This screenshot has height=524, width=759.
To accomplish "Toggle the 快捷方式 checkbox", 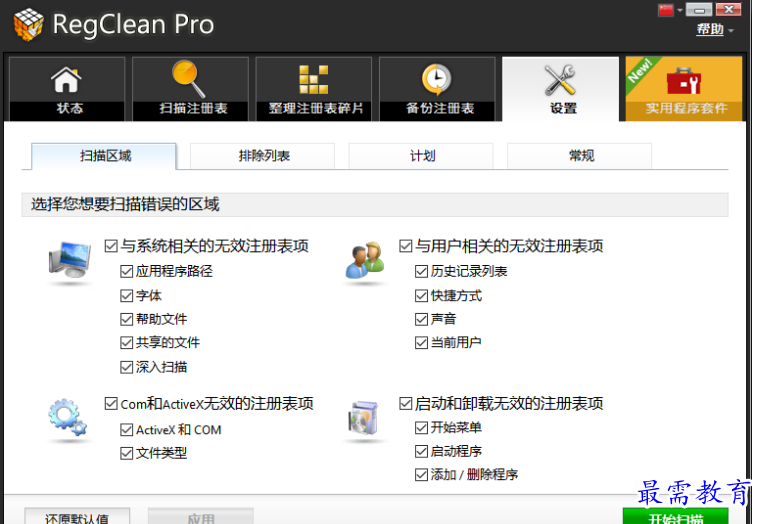I will (x=421, y=296).
